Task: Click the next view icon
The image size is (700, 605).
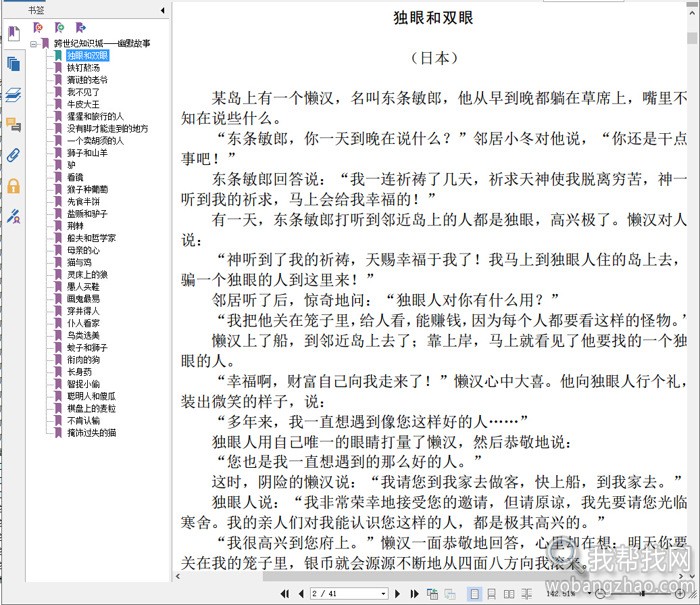Action: click(450, 593)
